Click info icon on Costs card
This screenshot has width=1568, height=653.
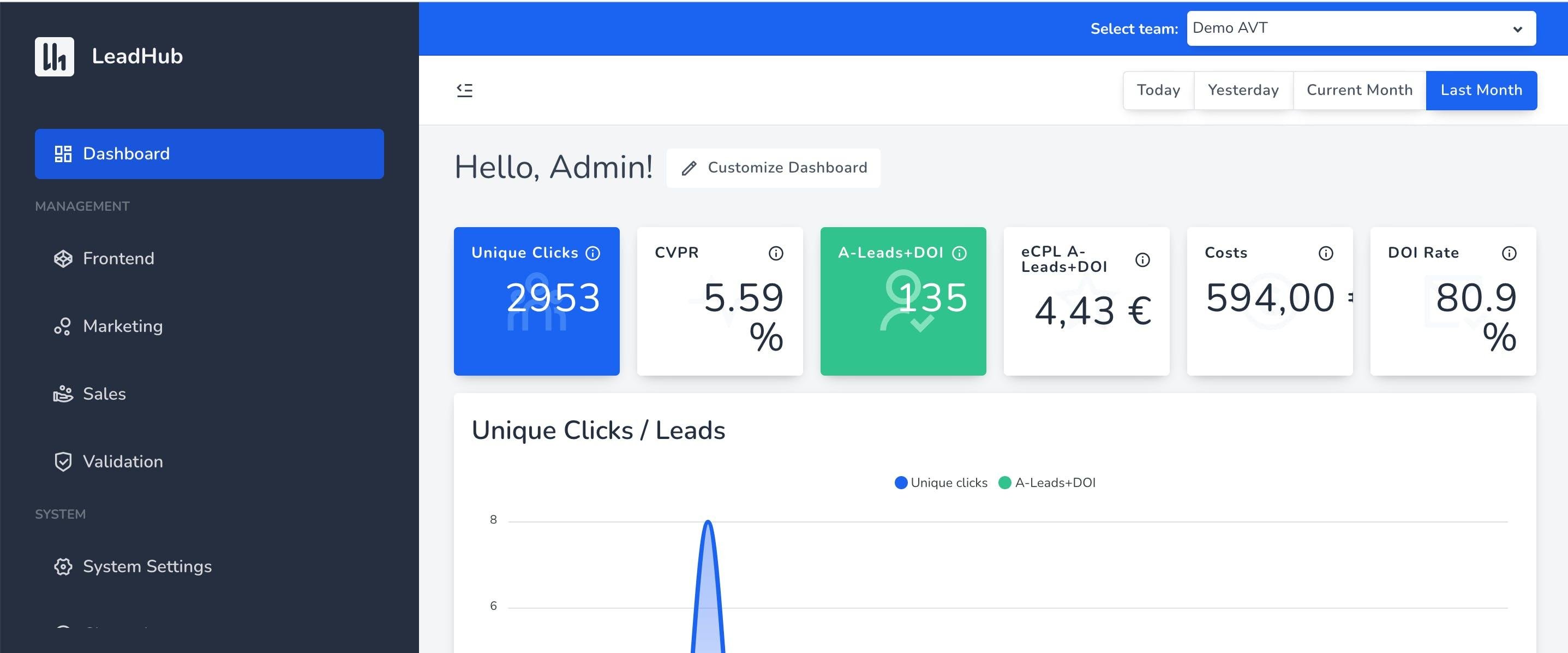[1325, 253]
